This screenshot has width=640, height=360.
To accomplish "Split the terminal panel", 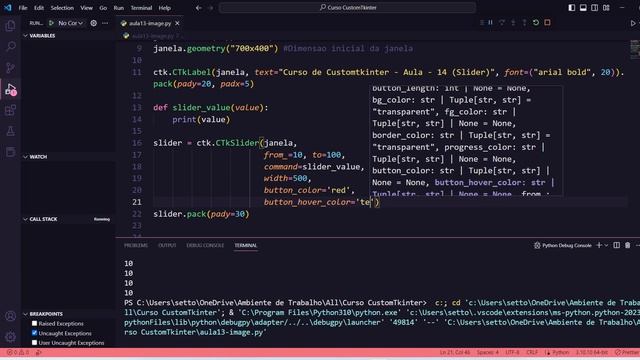I will click(x=616, y=245).
